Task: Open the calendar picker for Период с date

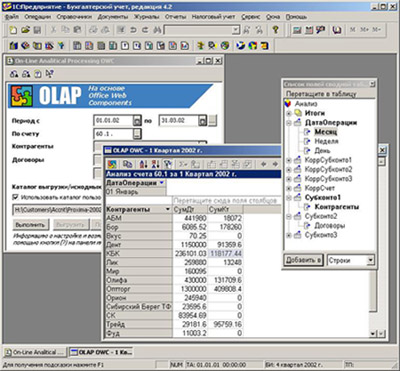Action: point(137,121)
